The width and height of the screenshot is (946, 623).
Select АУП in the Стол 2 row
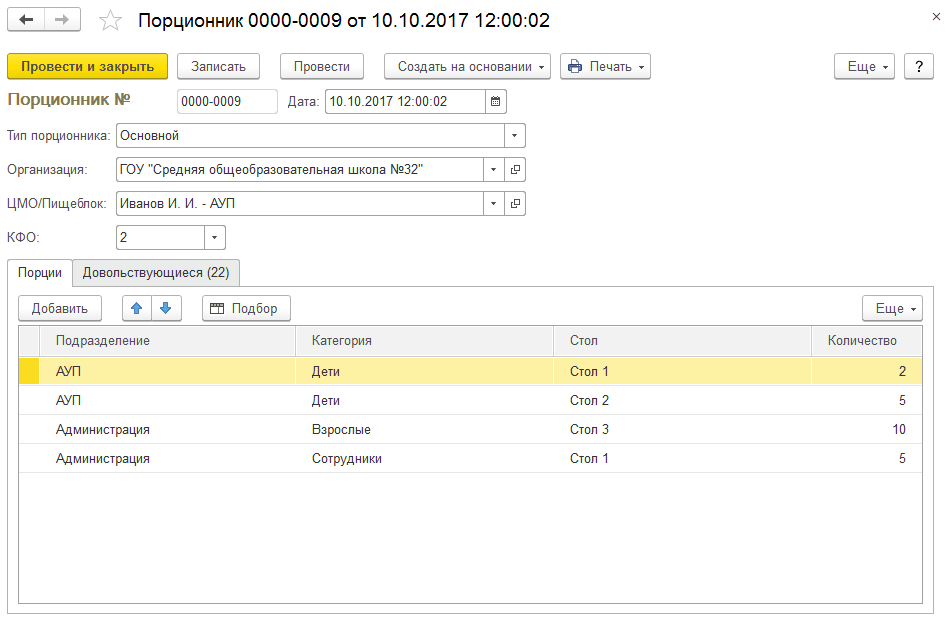click(x=168, y=400)
